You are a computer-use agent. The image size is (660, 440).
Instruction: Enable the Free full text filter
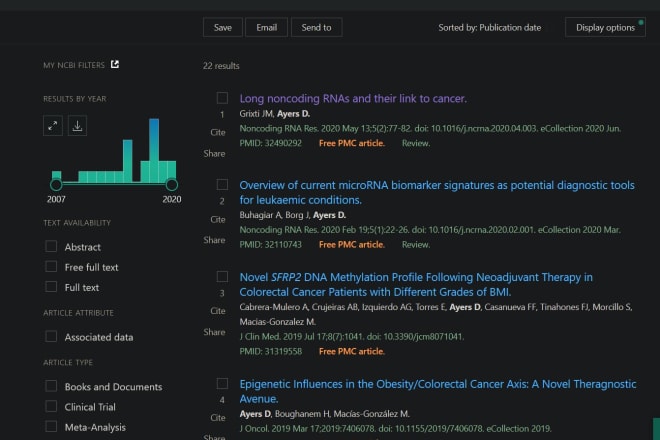(x=51, y=267)
